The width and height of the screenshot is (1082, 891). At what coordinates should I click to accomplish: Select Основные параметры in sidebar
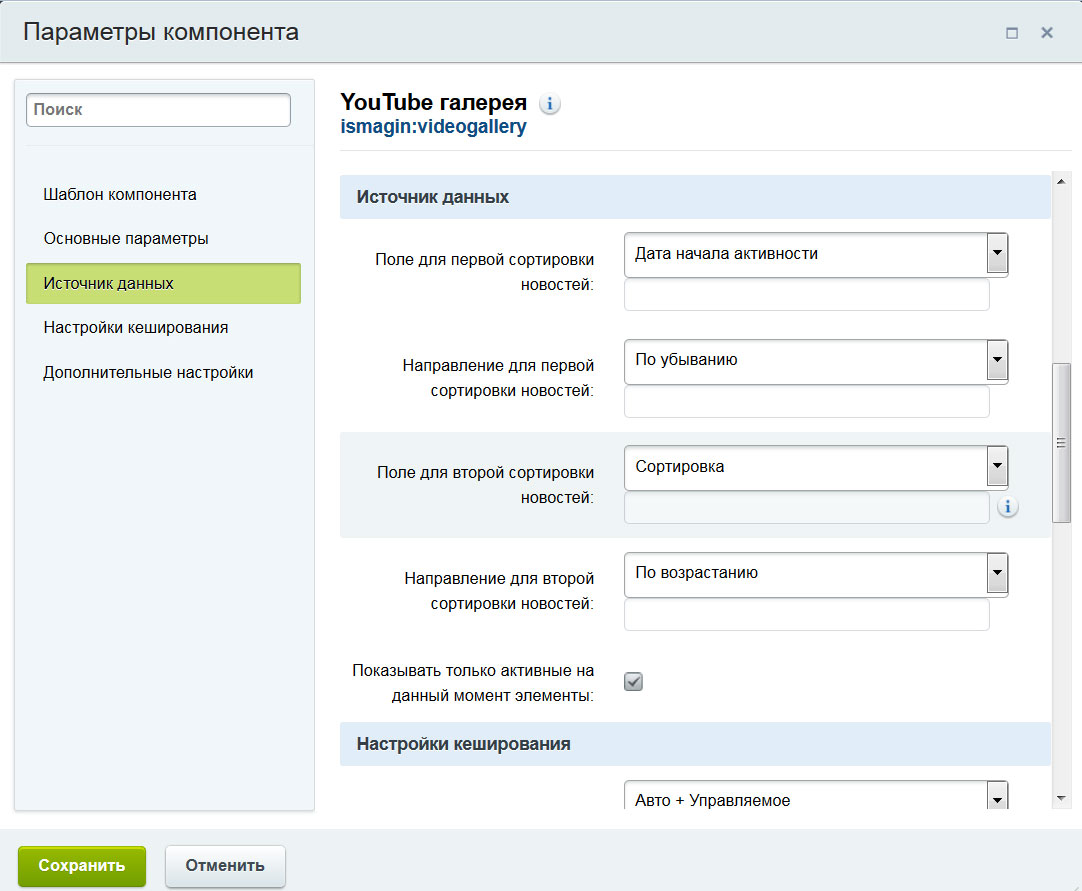126,239
